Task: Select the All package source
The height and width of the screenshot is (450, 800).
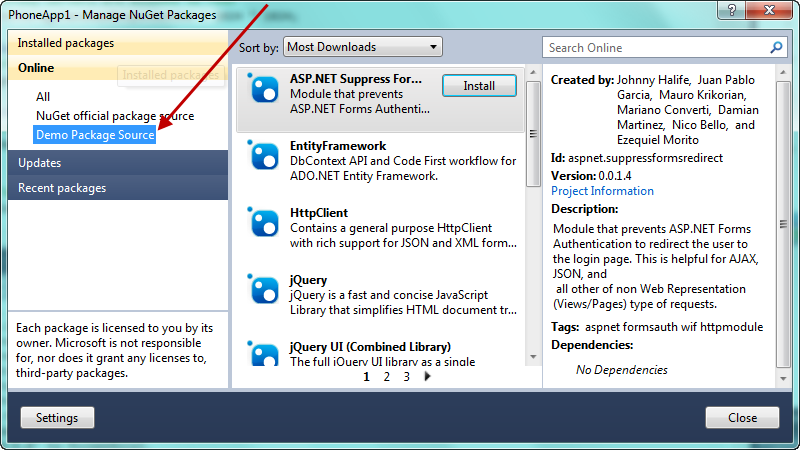Action: click(43, 97)
